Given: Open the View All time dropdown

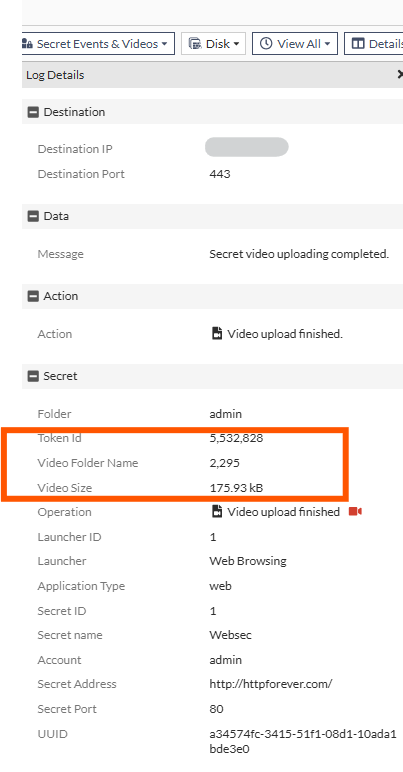Looking at the screenshot, I should coord(295,44).
